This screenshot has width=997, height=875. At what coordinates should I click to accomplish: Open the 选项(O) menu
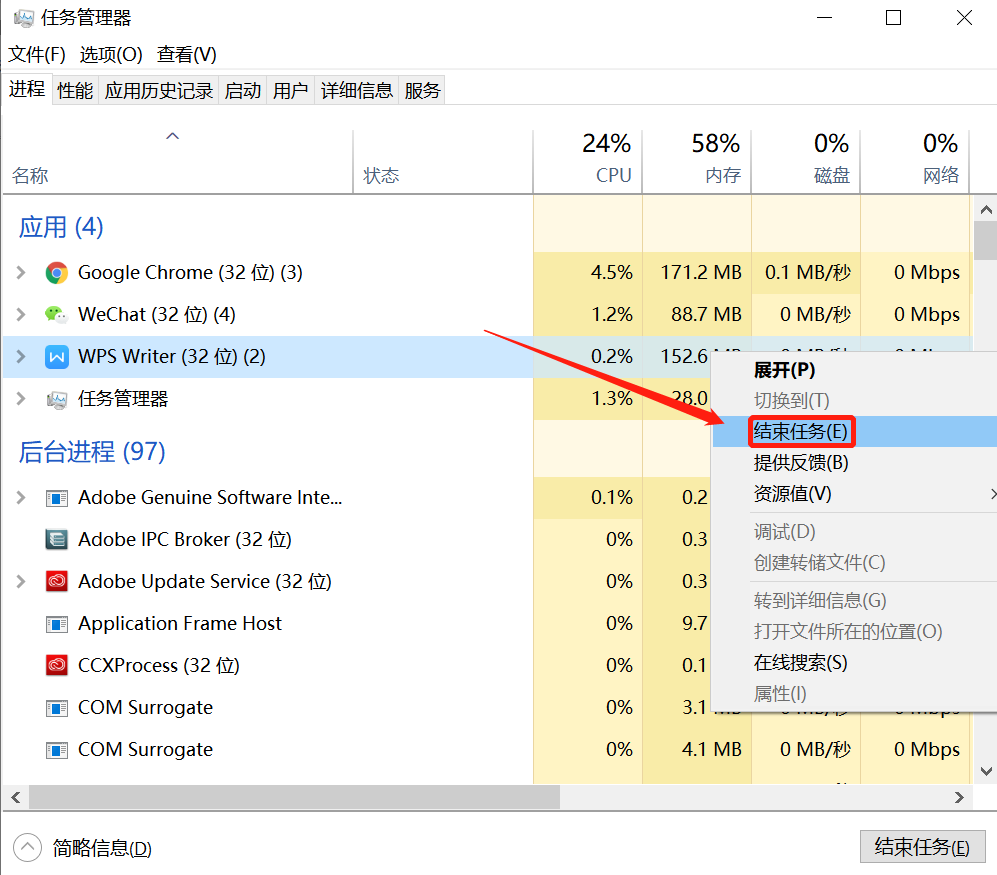111,54
